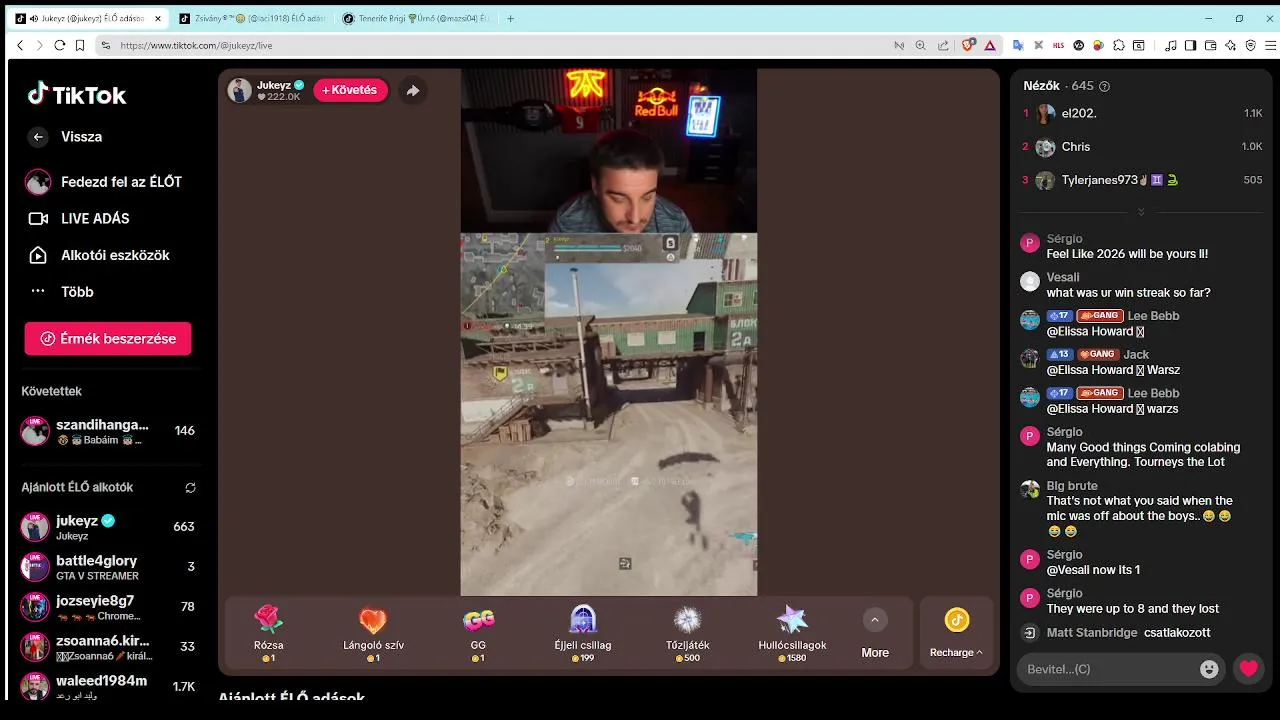This screenshot has width=1280, height=720.
Task: Click the site settings icon in the address bar
Action: pyautogui.click(x=105, y=45)
